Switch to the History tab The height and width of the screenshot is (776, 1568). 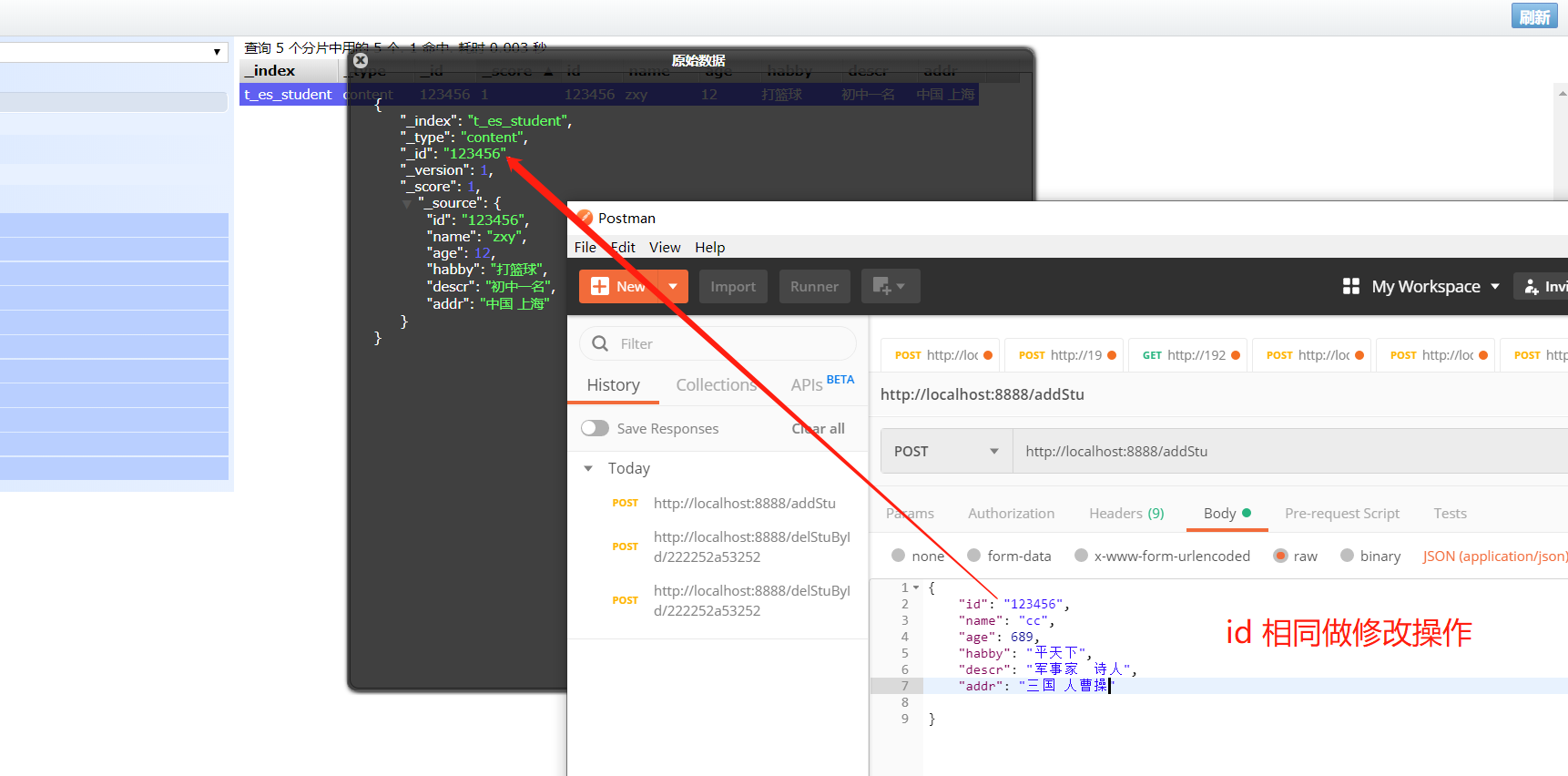tap(613, 385)
